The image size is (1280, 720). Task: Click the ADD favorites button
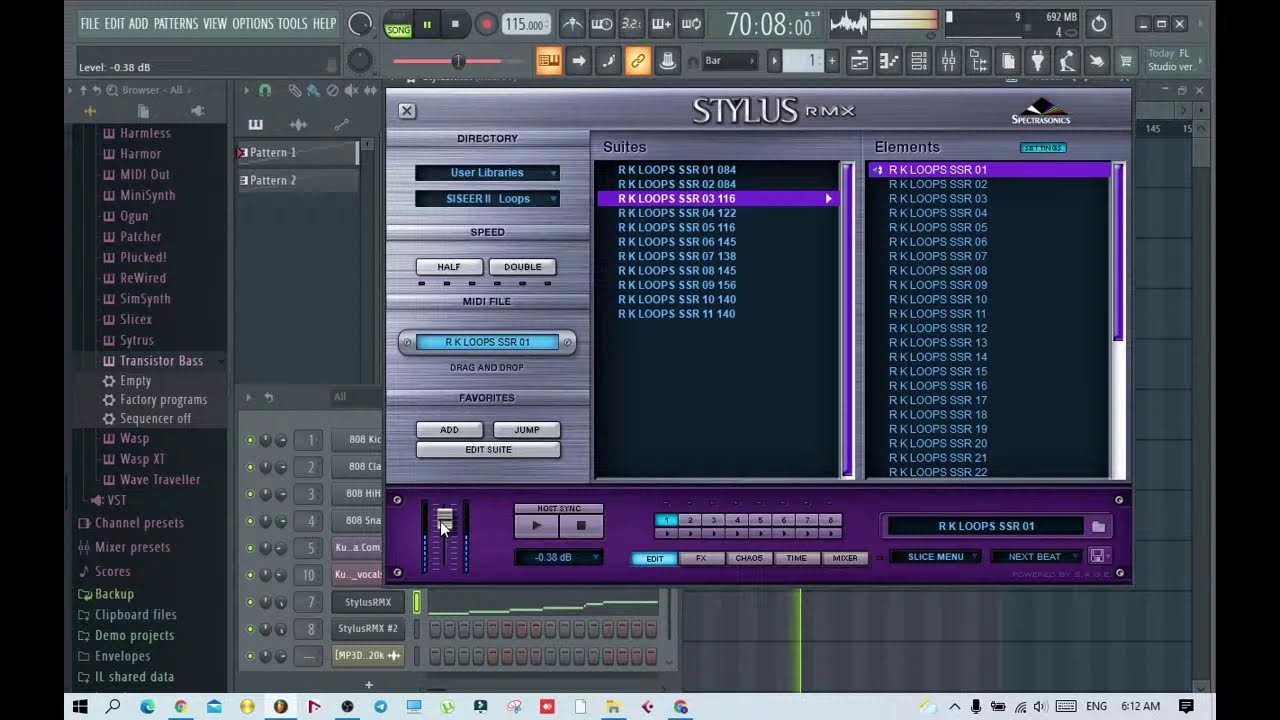pos(449,430)
